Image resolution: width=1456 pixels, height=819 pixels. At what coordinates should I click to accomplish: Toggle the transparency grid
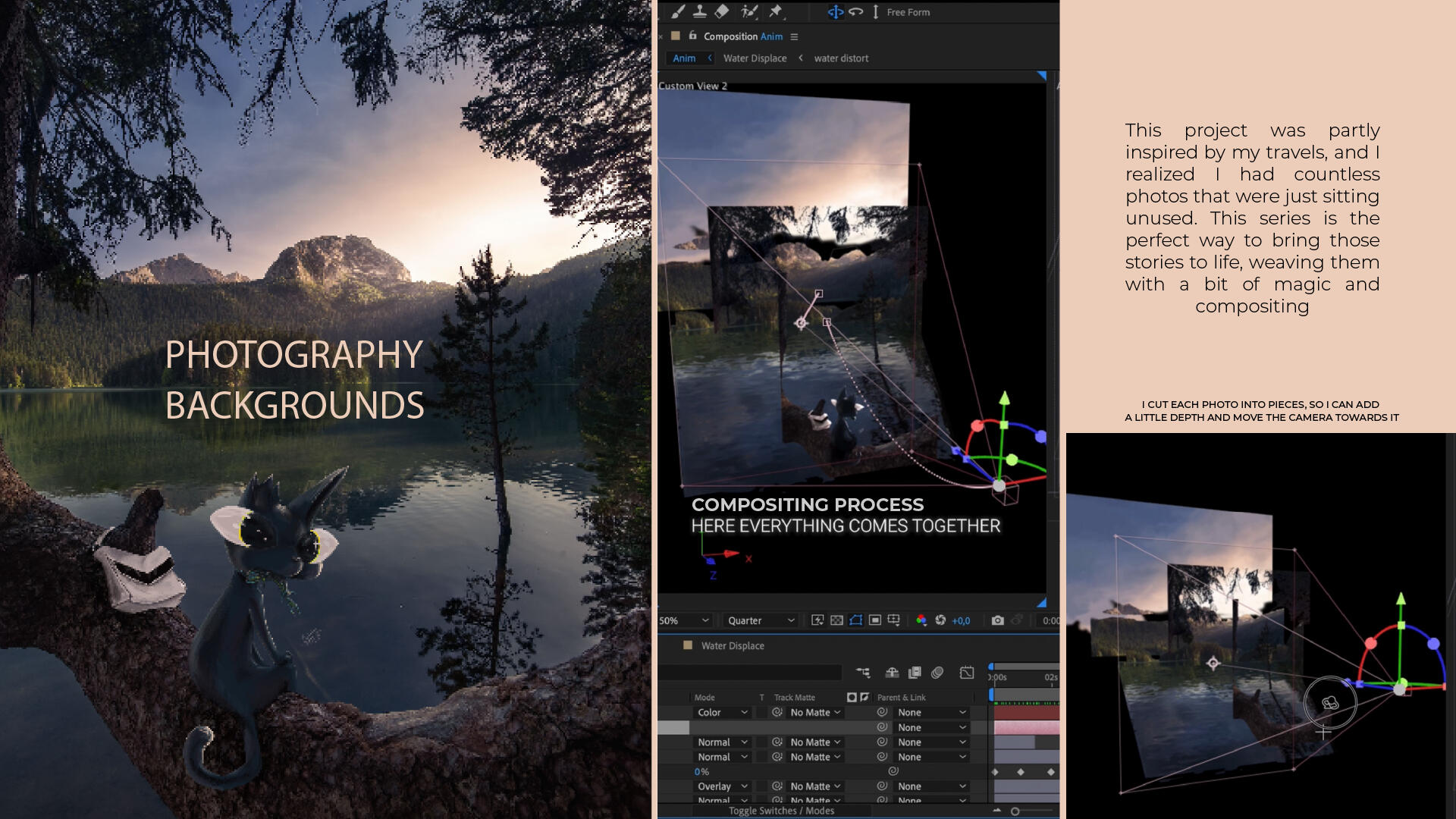(836, 620)
